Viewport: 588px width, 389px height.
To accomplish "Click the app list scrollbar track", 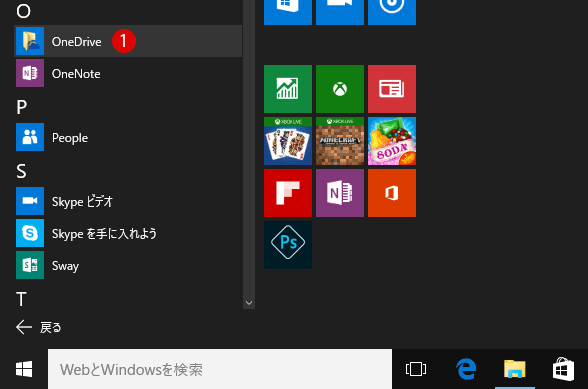I will pos(249,150).
